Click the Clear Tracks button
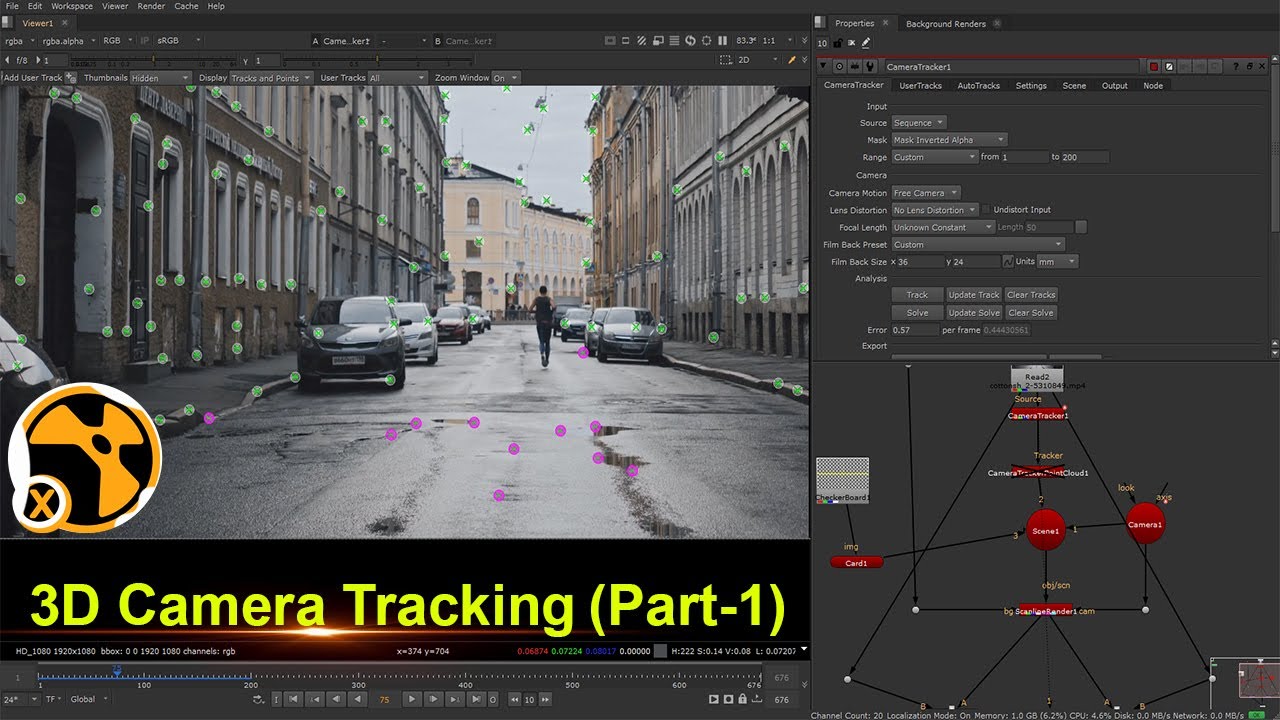Image resolution: width=1280 pixels, height=720 pixels. coord(1031,295)
